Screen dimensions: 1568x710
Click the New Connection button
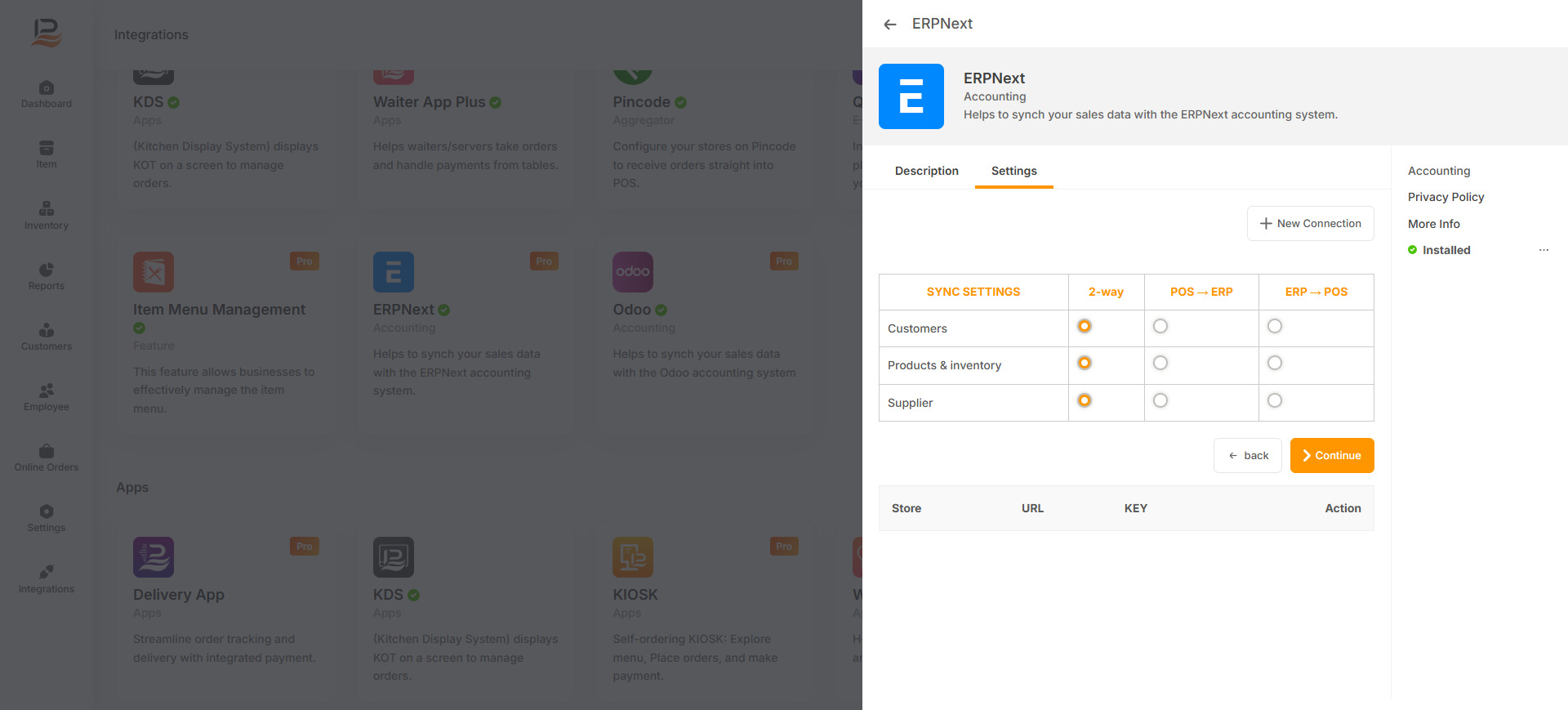pos(1310,224)
